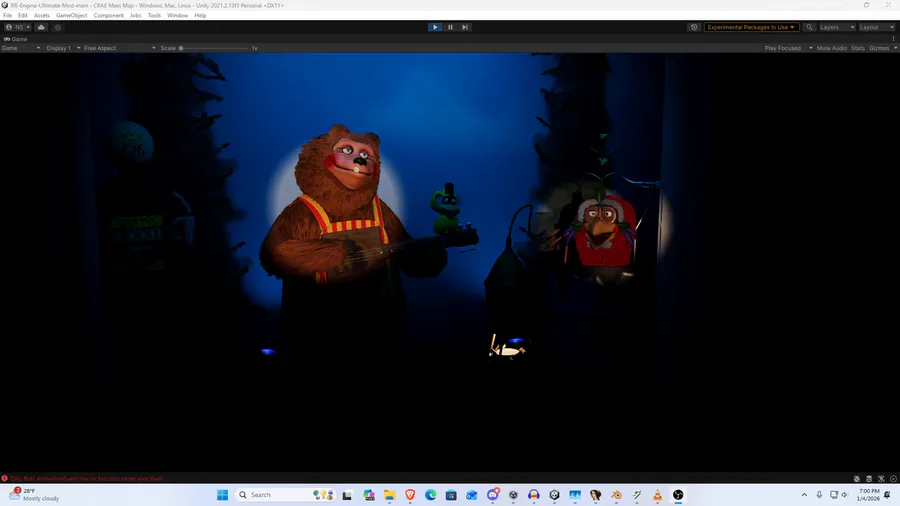The width and height of the screenshot is (900, 506).
Task: Open the File menu
Action: tap(7, 15)
